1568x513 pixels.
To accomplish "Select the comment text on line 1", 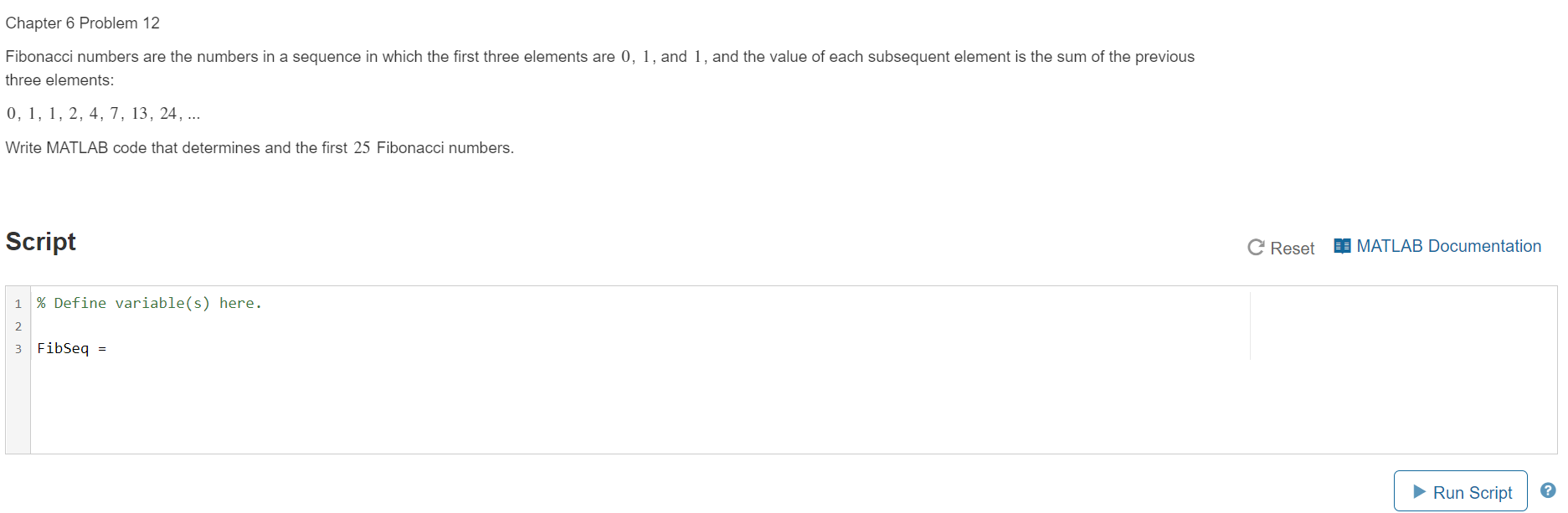I will click(149, 303).
